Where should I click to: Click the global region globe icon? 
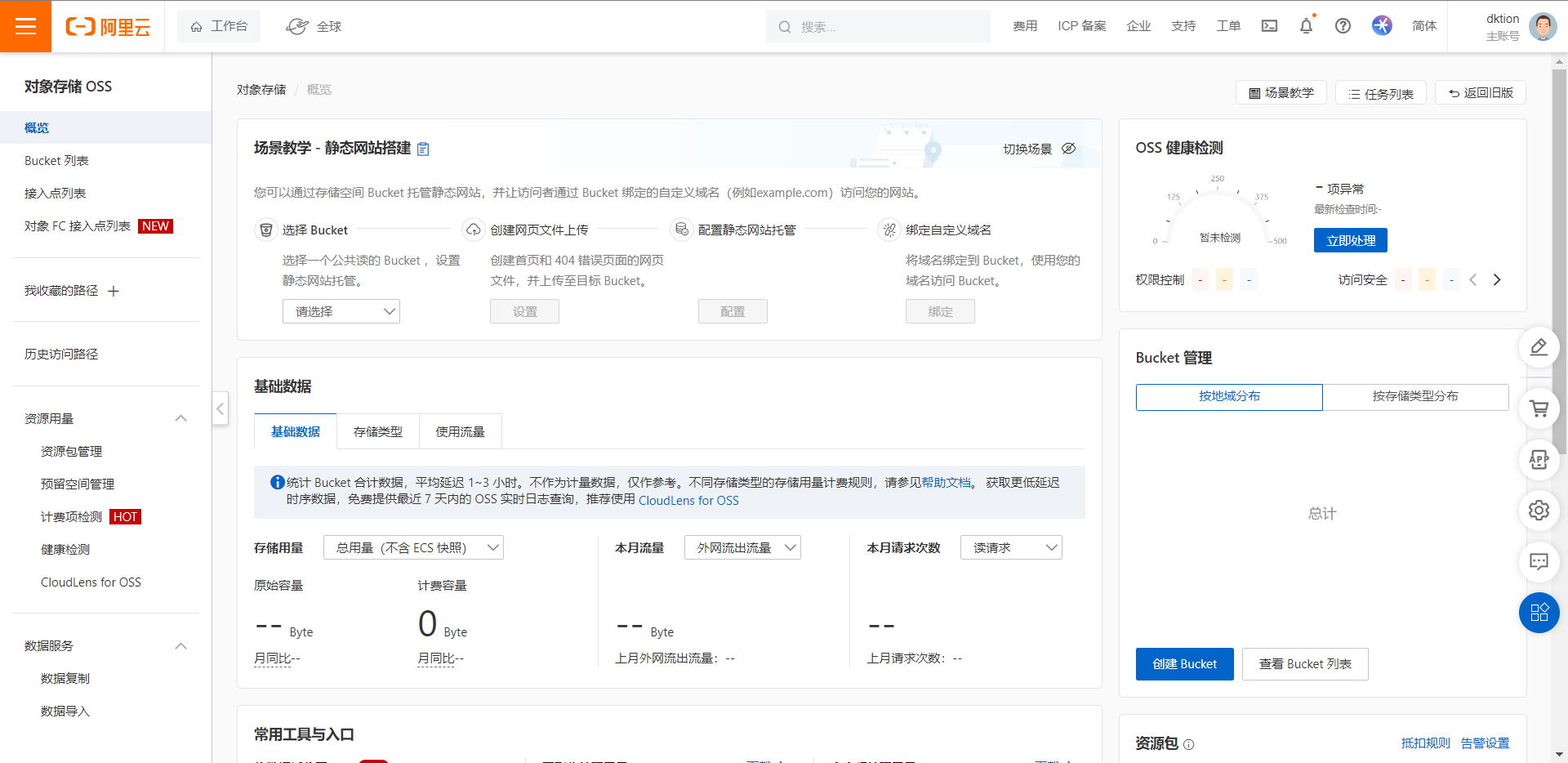click(296, 26)
